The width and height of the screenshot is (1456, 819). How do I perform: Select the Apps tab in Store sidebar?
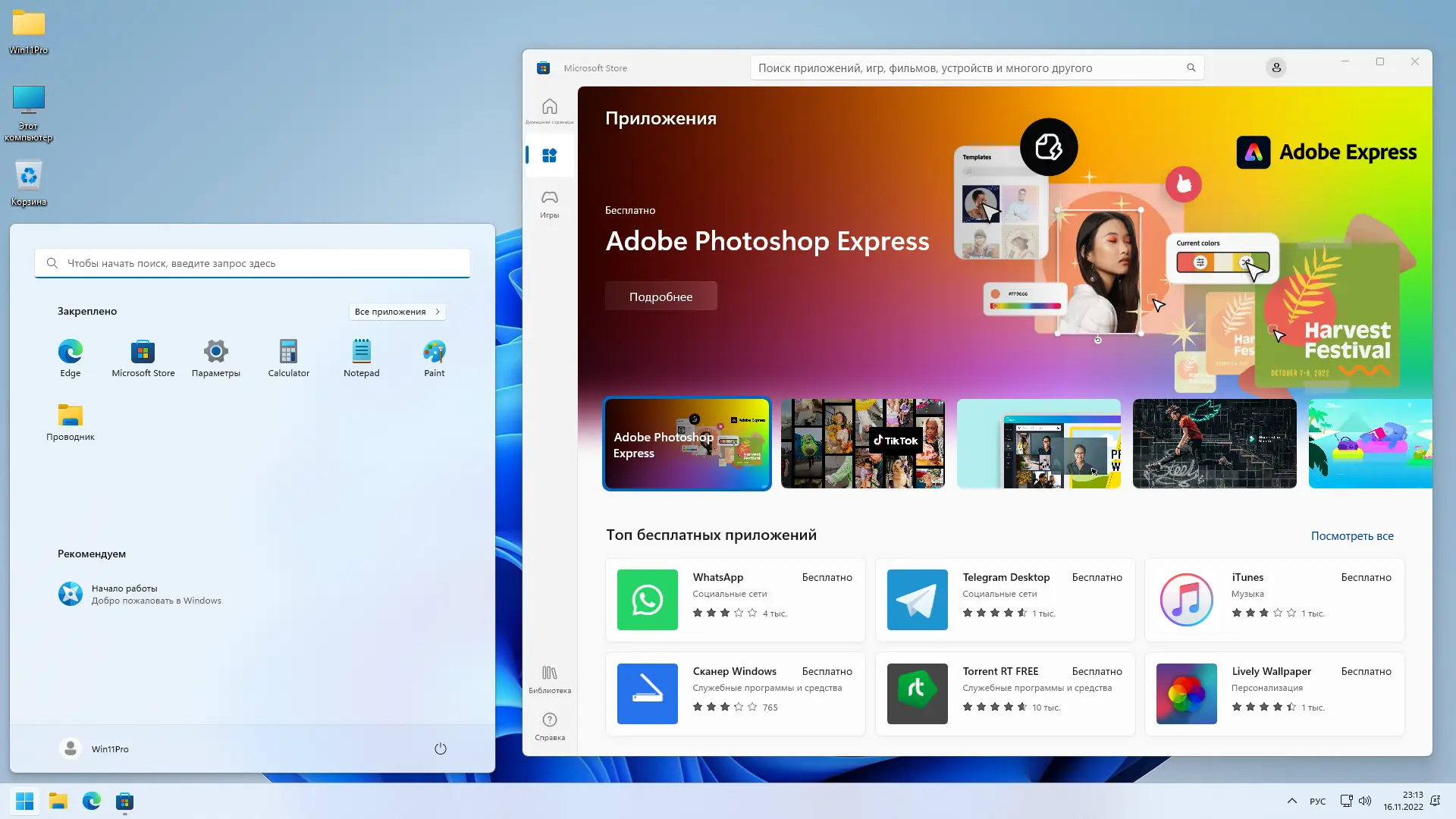pos(549,155)
